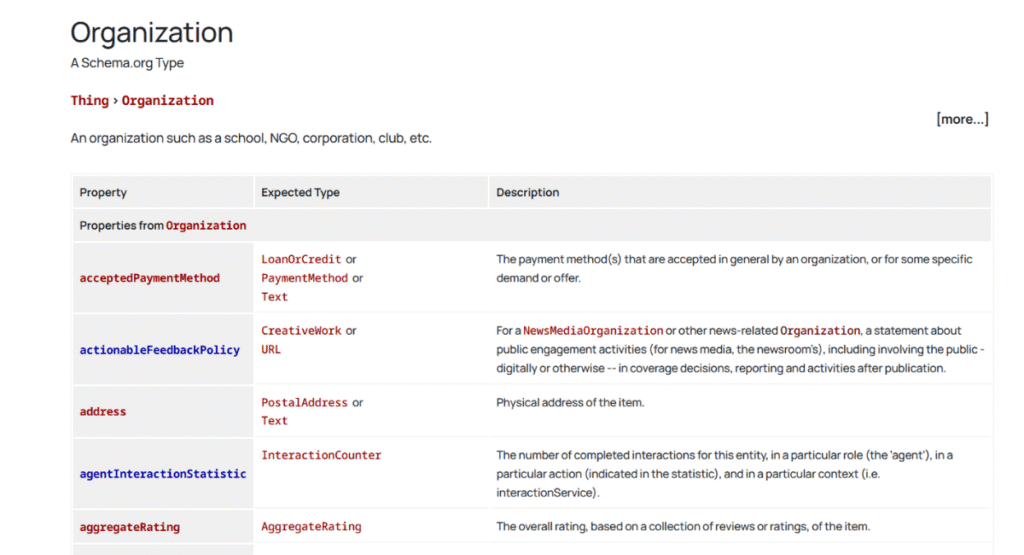The height and width of the screenshot is (555, 1024).
Task: View the InteractionCounter type page
Action: [x=321, y=455]
